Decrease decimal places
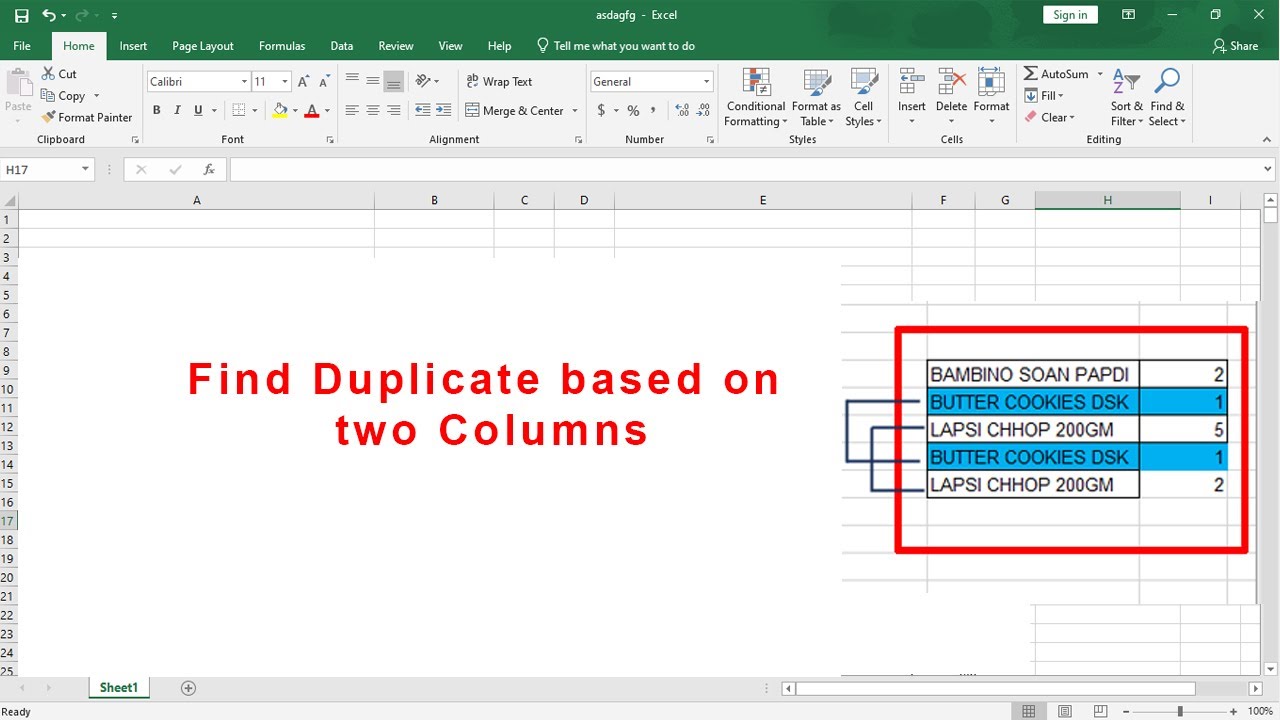This screenshot has width=1280, height=720. tap(704, 111)
